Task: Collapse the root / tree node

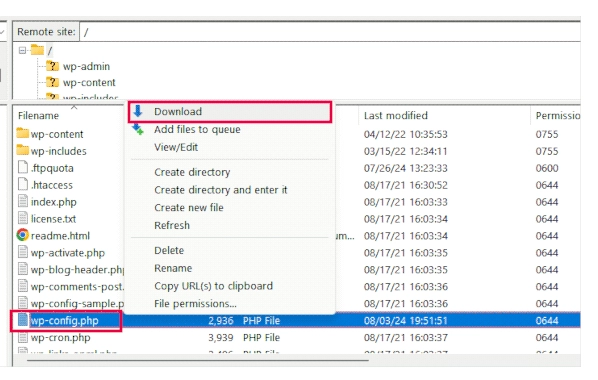Action: click(x=22, y=50)
